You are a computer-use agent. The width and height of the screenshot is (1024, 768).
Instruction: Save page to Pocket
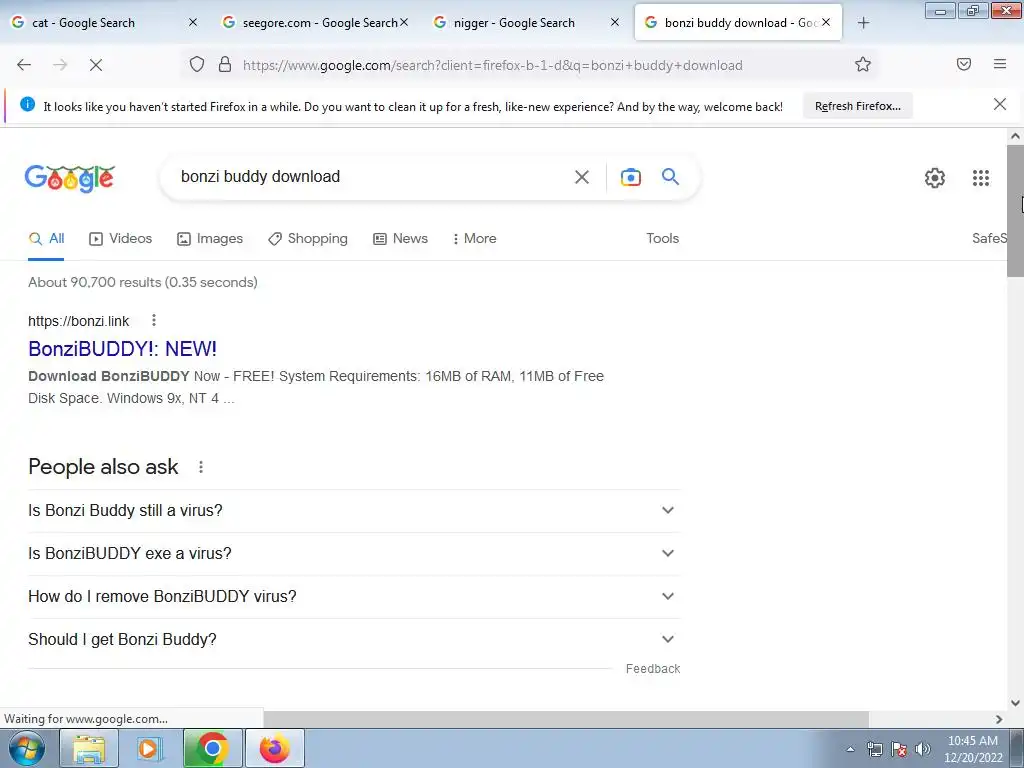(x=964, y=64)
